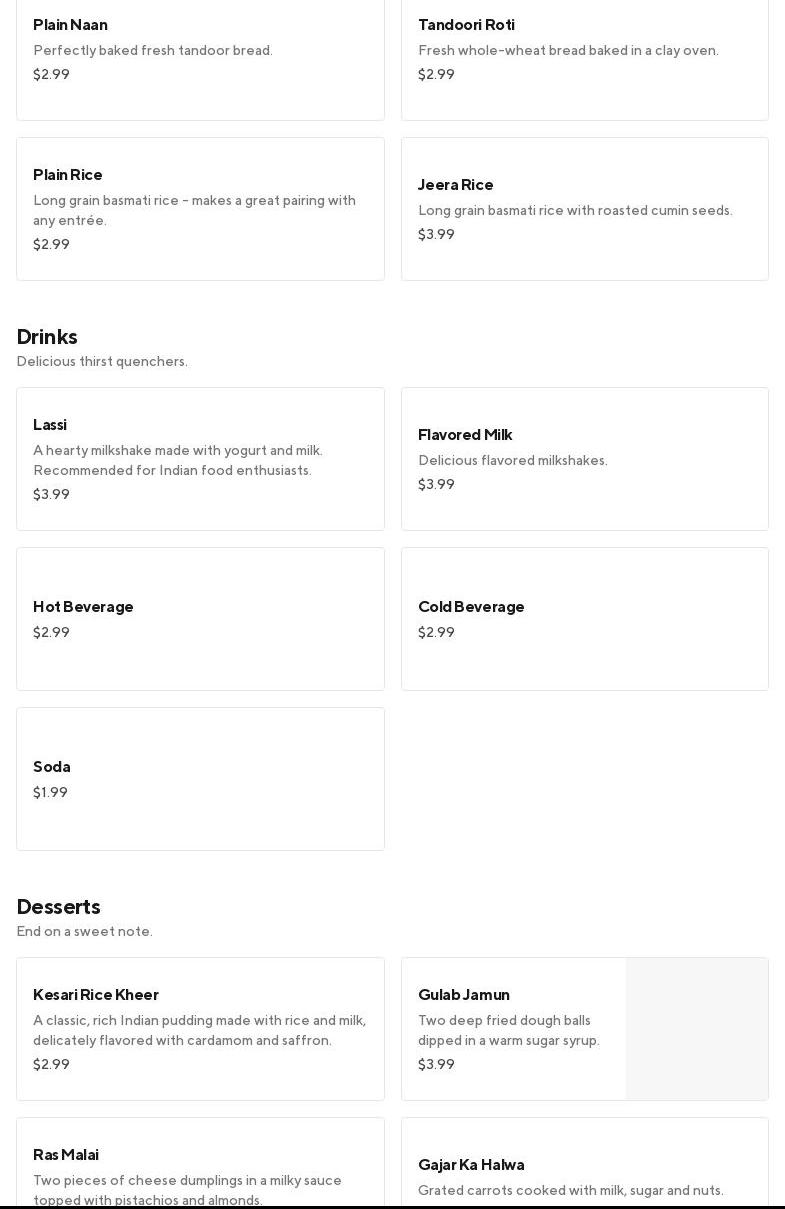Choose the Cold Beverage item
The width and height of the screenshot is (785, 1209).
click(x=584, y=619)
